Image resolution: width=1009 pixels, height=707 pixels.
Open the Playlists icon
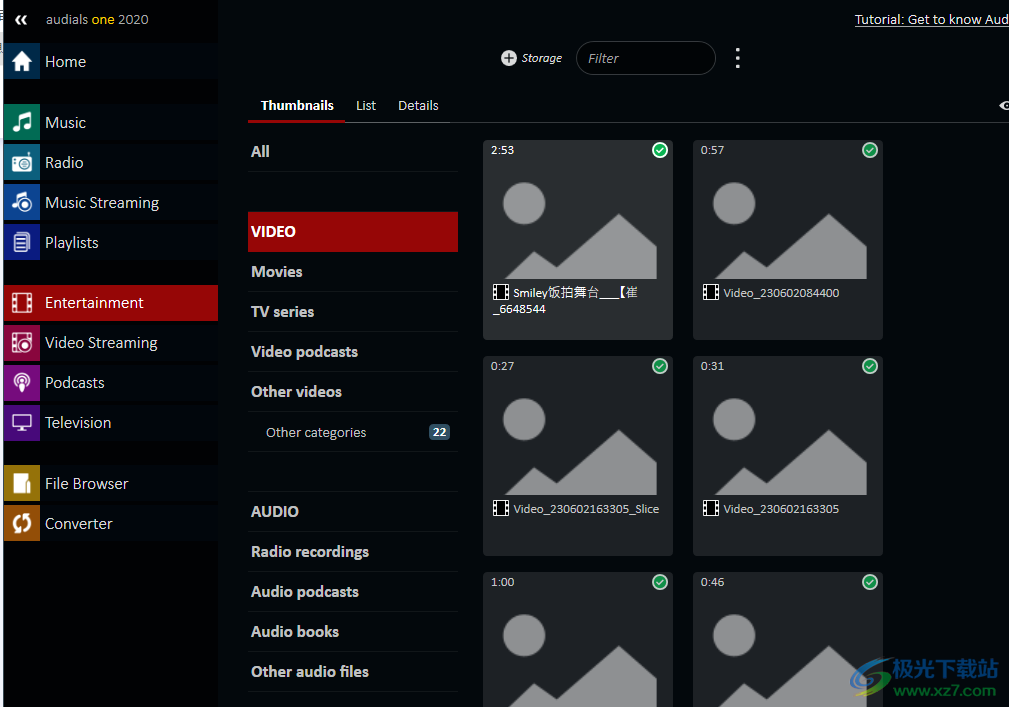click(x=22, y=242)
